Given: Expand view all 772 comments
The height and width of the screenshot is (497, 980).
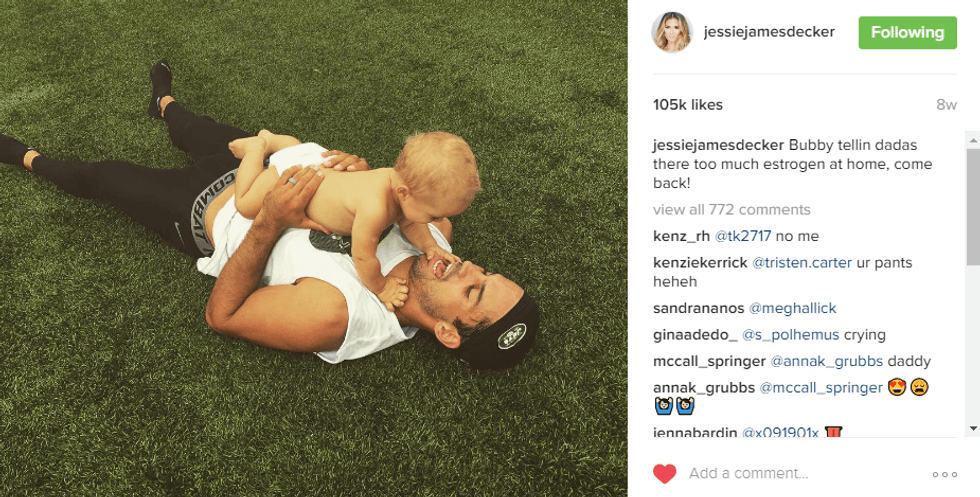Looking at the screenshot, I should [731, 209].
